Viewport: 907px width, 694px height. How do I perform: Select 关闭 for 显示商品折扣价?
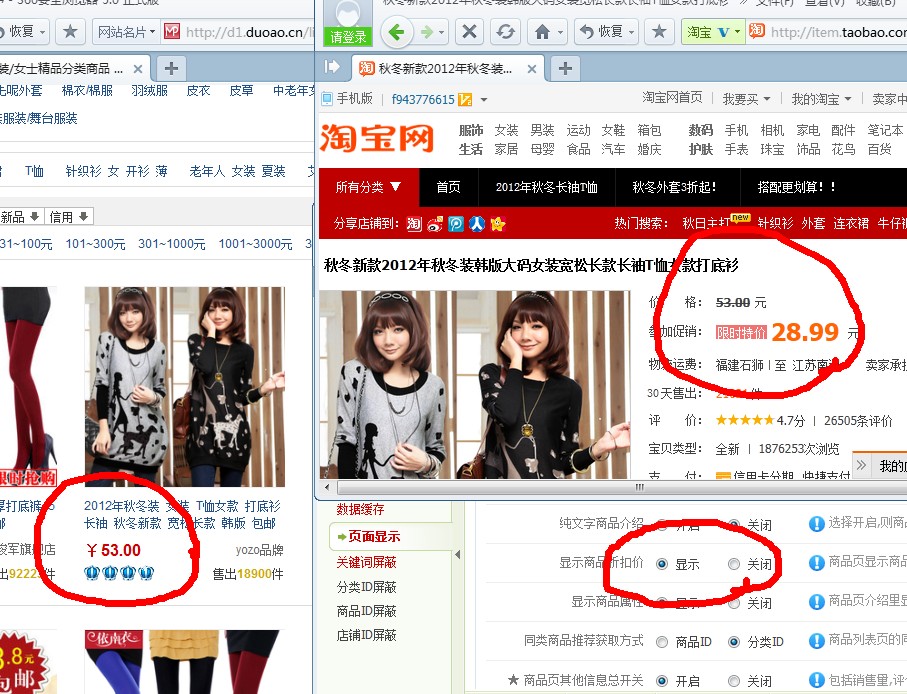[733, 564]
